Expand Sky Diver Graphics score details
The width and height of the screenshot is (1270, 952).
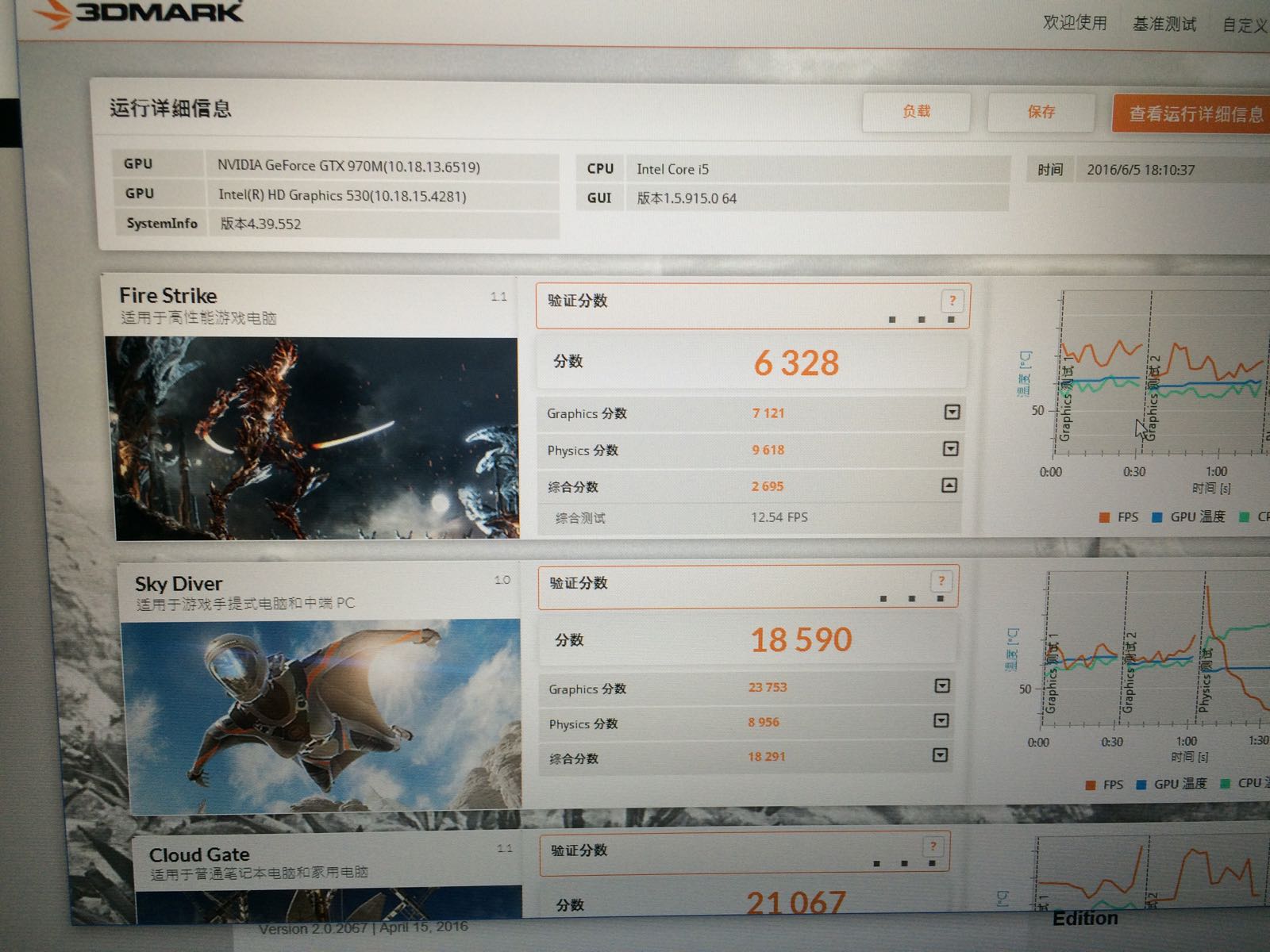[942, 685]
